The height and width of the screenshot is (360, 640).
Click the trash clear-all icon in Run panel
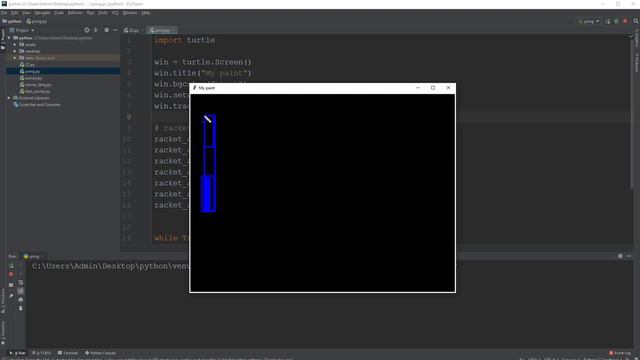click(x=20, y=308)
